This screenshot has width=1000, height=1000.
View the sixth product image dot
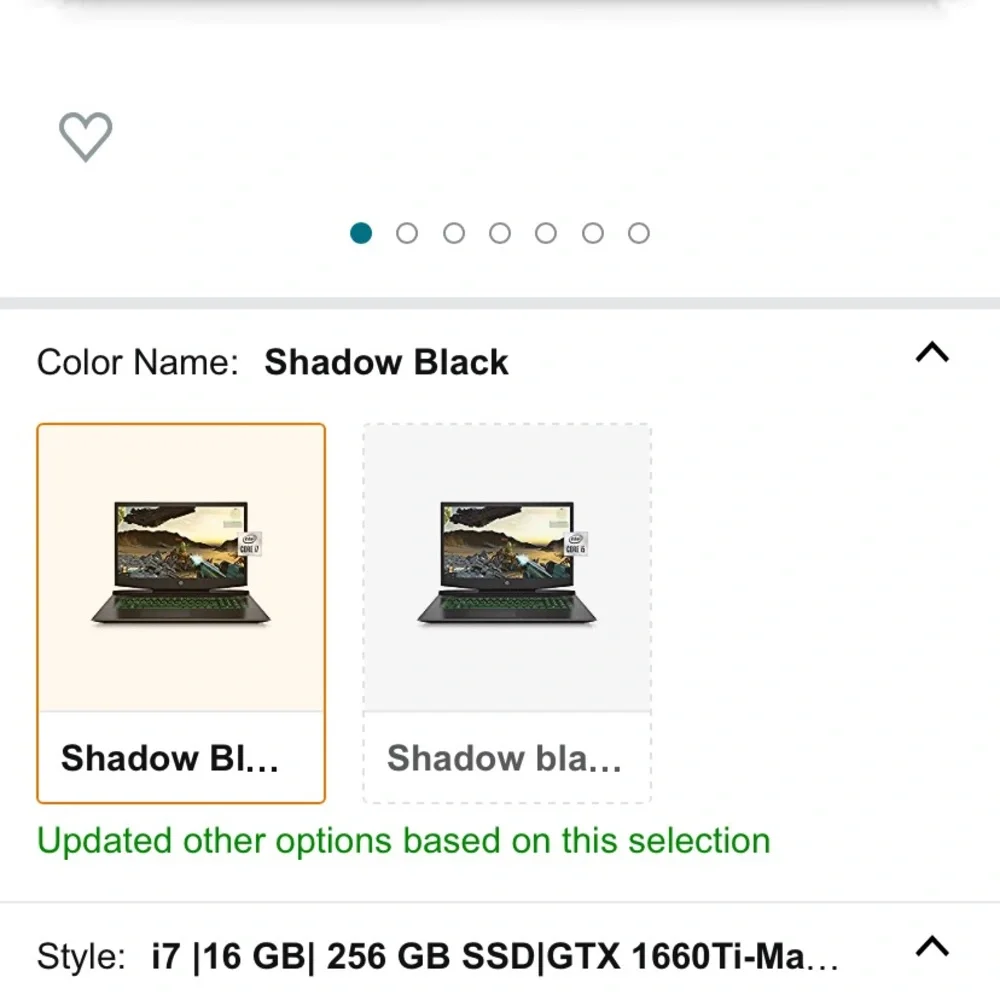pos(592,233)
